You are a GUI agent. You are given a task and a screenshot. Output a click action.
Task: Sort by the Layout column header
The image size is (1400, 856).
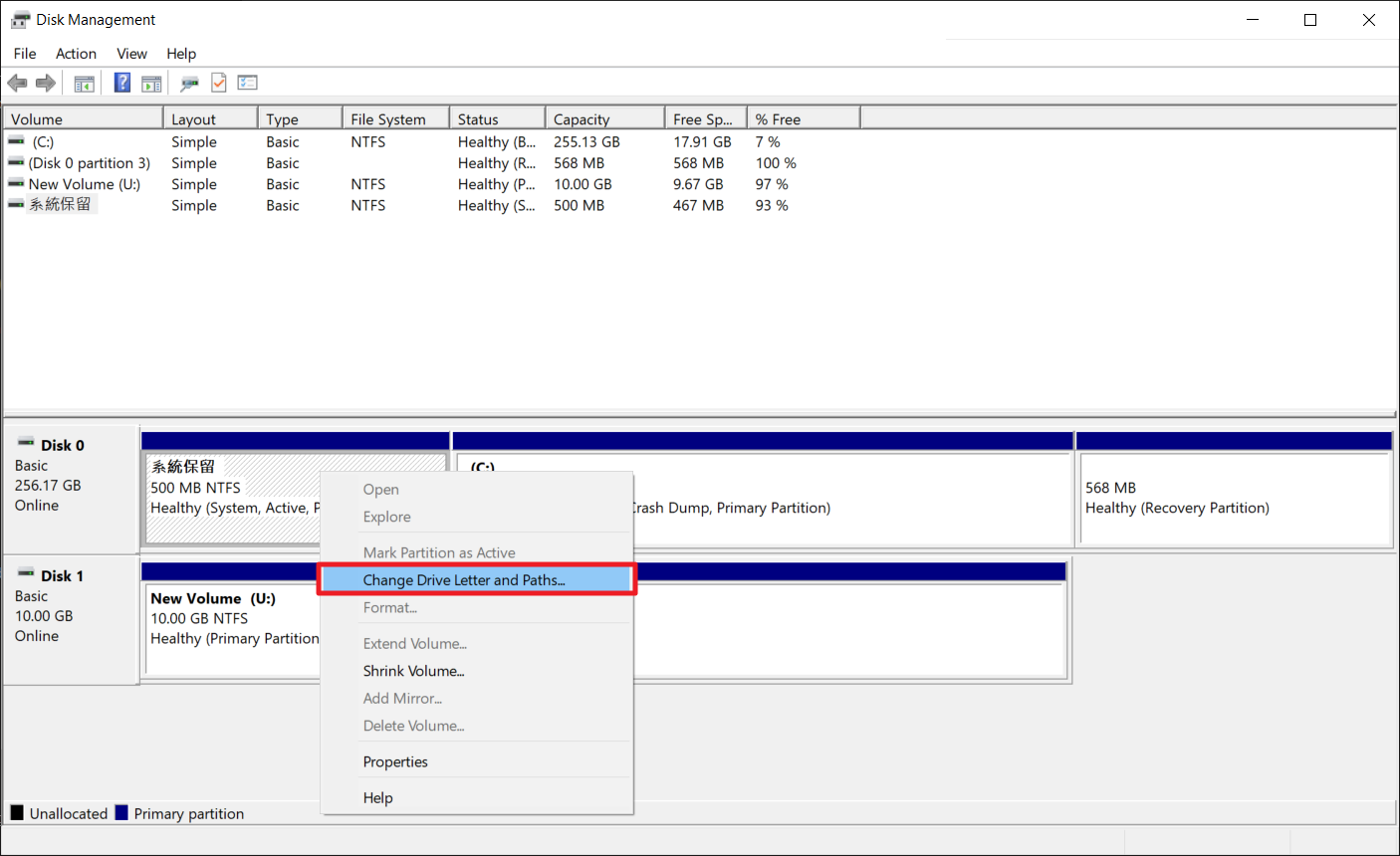click(x=210, y=118)
